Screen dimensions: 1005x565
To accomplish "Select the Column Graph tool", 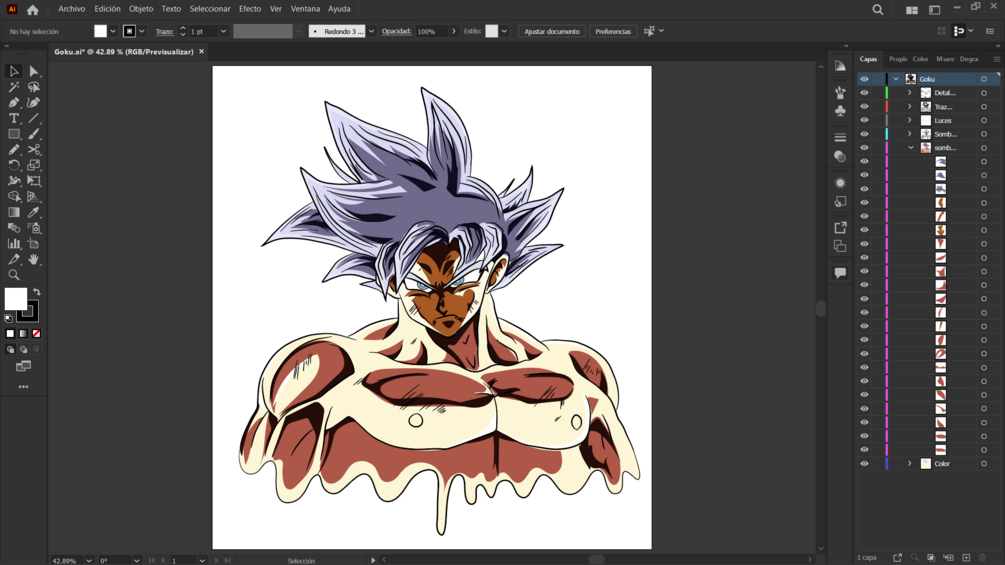I will (x=13, y=243).
